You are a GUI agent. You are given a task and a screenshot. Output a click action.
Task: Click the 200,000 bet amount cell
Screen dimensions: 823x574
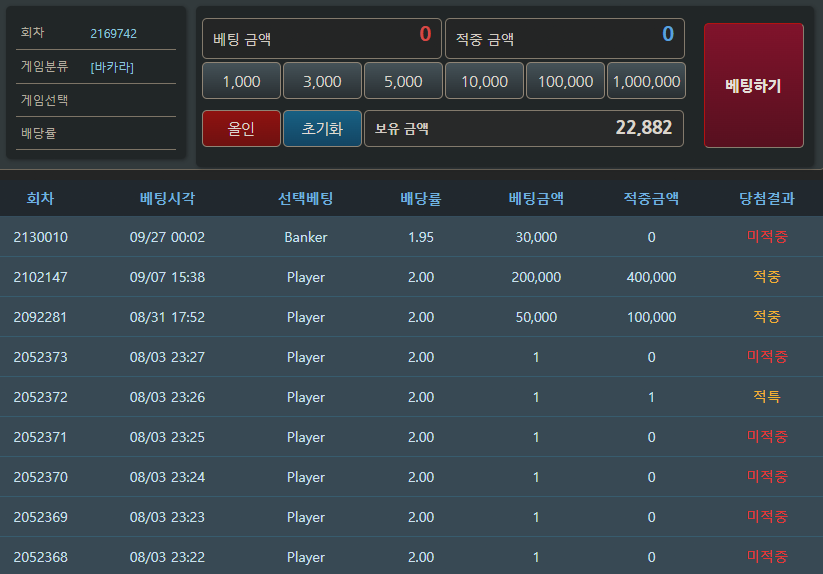point(536,277)
